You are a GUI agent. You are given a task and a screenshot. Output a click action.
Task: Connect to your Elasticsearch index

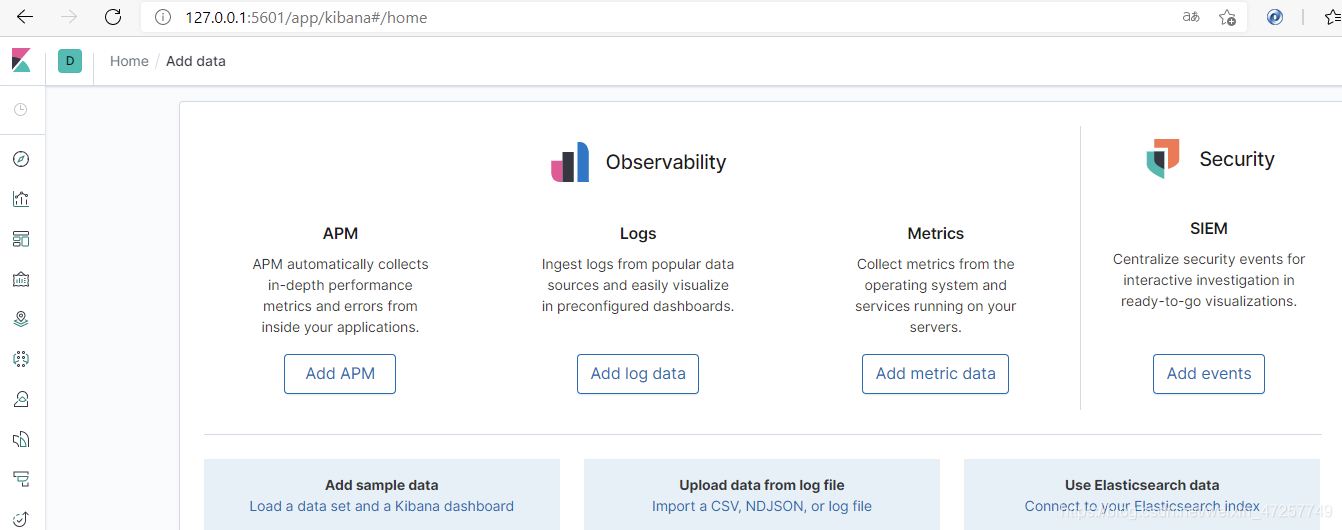click(1142, 506)
